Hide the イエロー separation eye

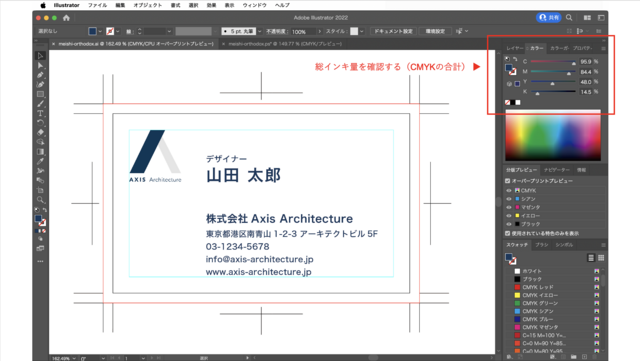(509, 216)
